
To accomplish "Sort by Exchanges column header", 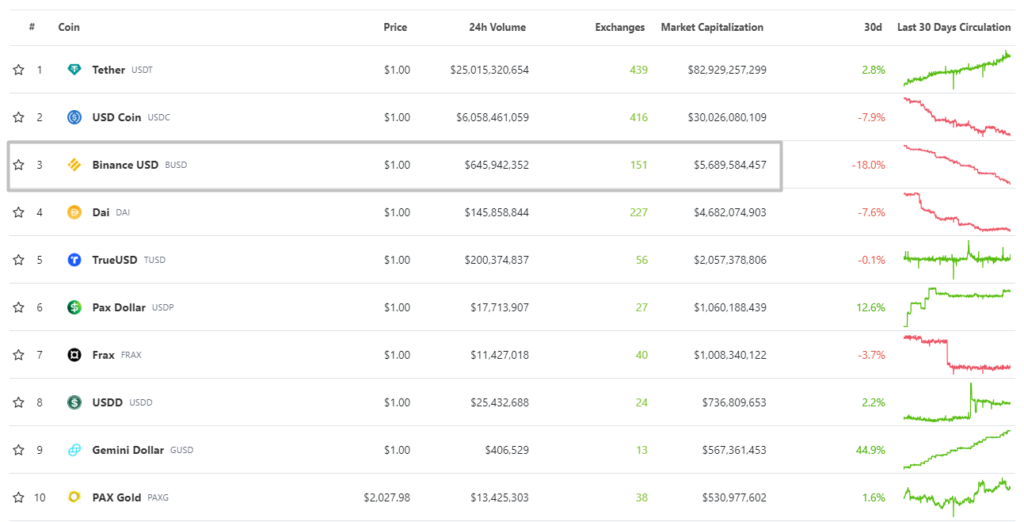I will (x=620, y=27).
